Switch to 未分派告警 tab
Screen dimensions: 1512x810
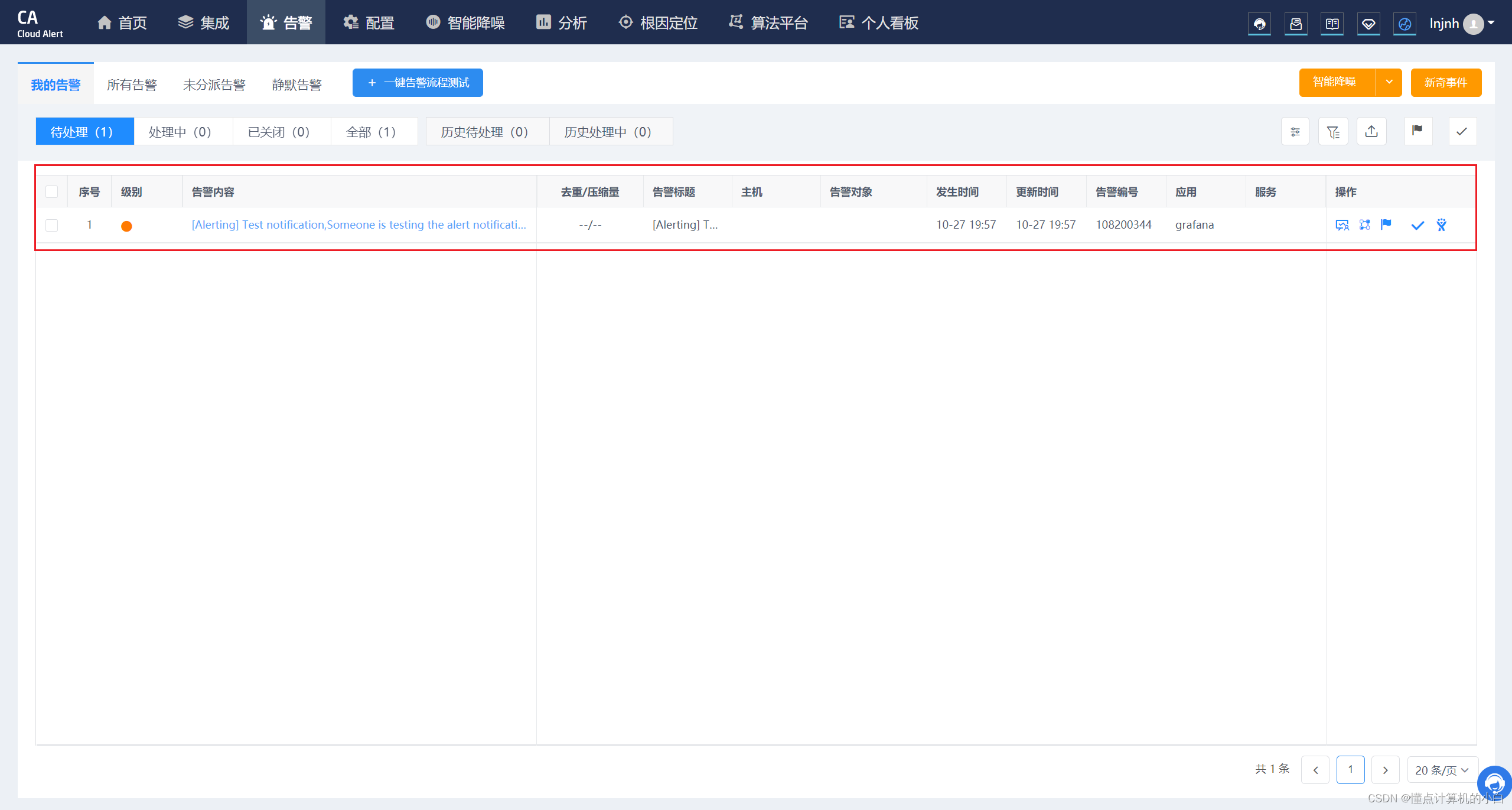point(214,84)
